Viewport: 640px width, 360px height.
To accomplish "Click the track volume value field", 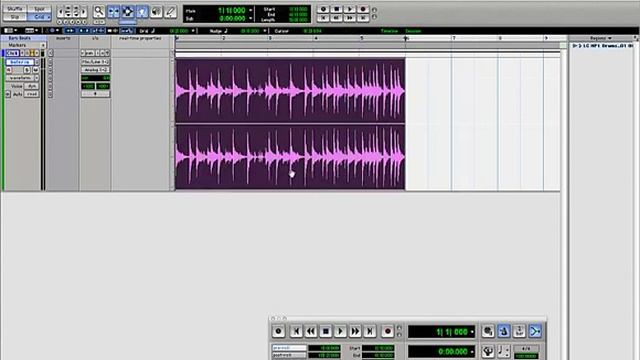I will (95, 78).
